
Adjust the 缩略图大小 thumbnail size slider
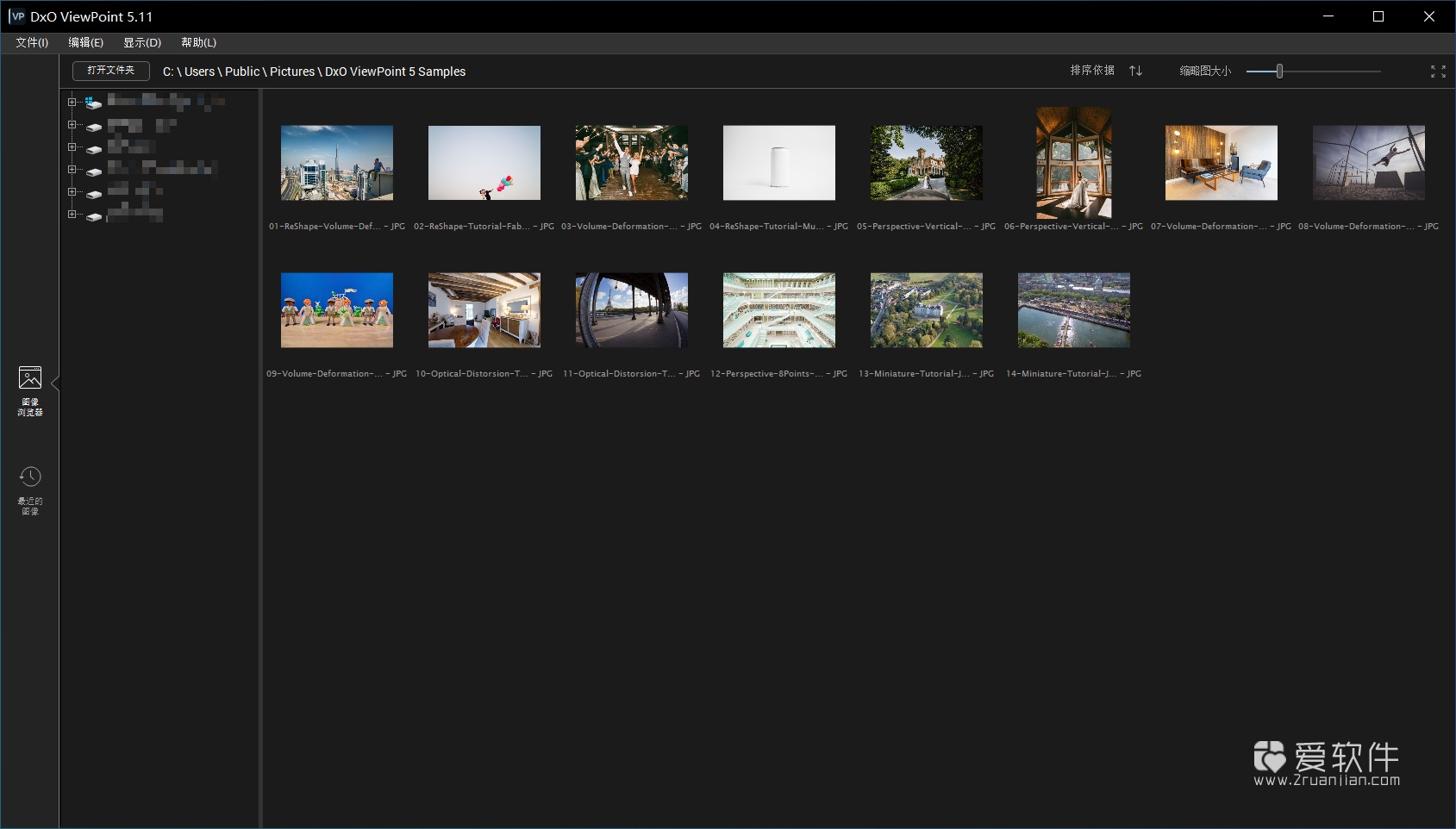pyautogui.click(x=1278, y=72)
